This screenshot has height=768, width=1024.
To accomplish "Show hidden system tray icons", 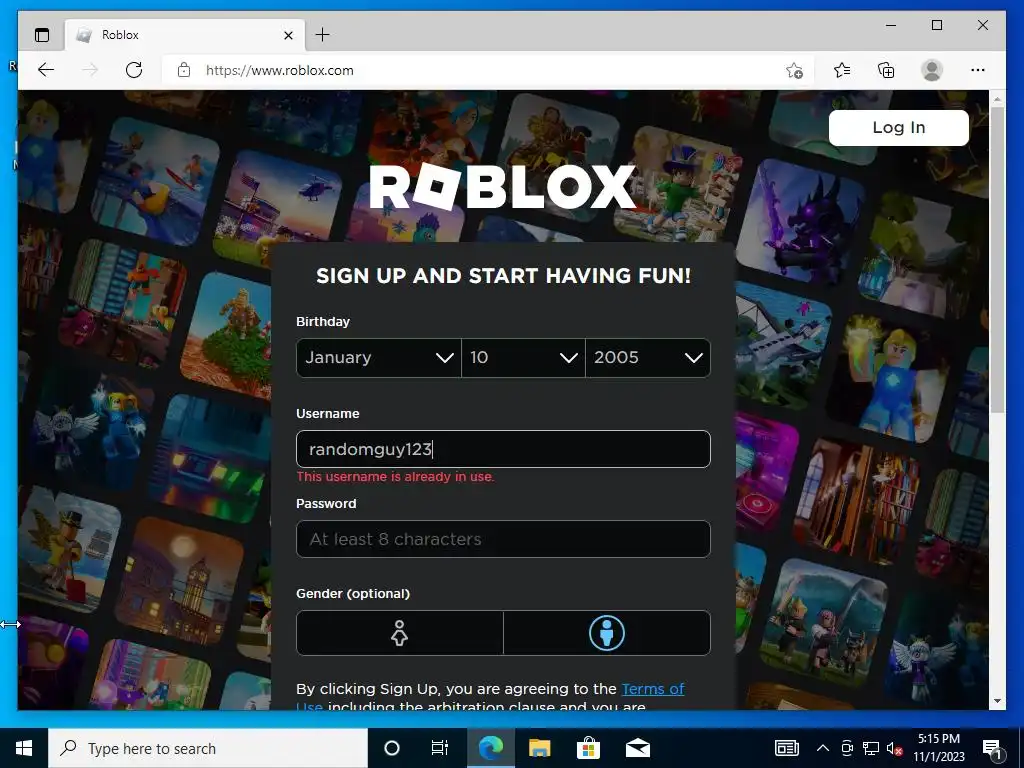I will [823, 748].
